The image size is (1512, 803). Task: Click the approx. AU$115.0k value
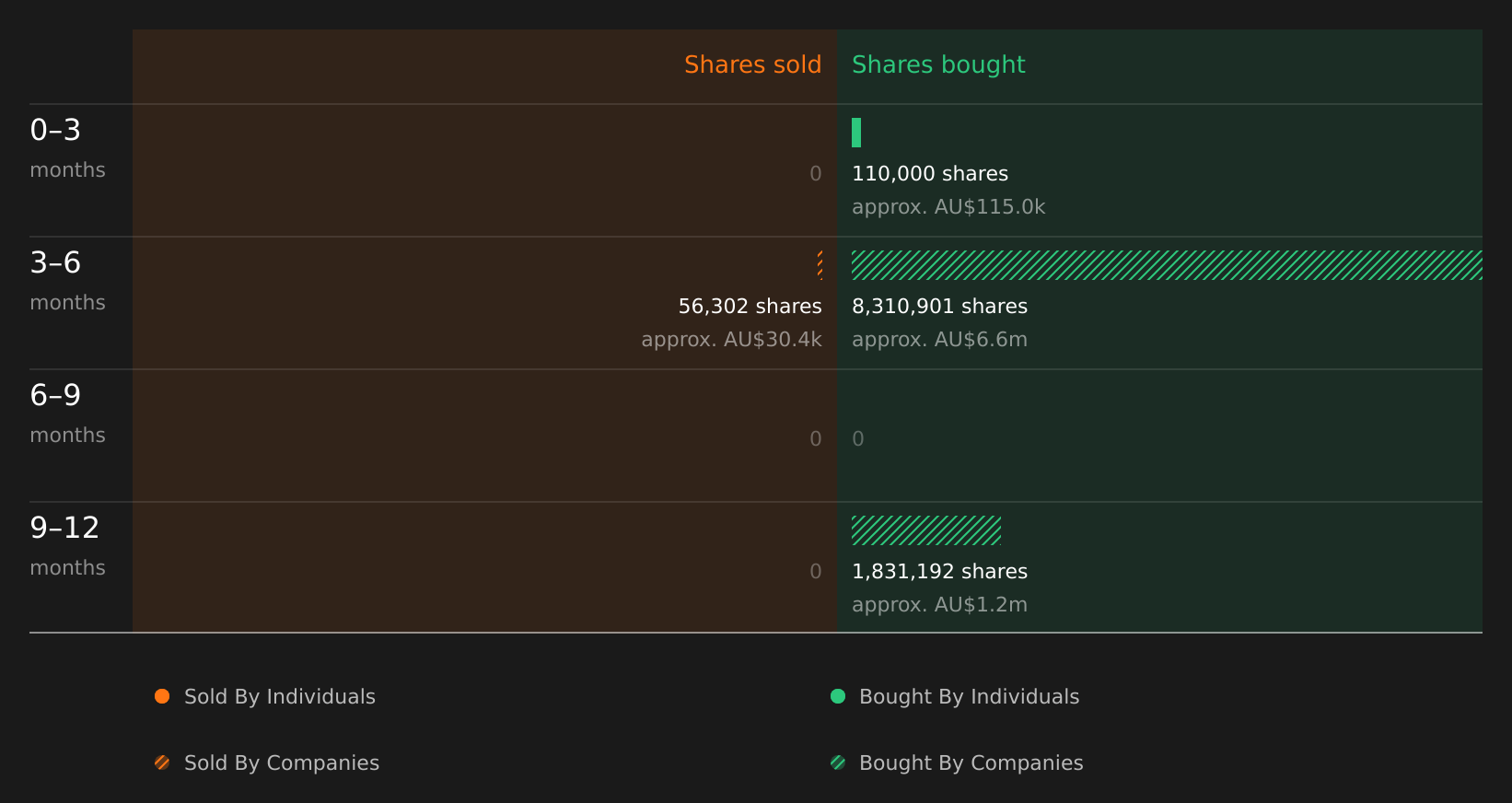(948, 207)
